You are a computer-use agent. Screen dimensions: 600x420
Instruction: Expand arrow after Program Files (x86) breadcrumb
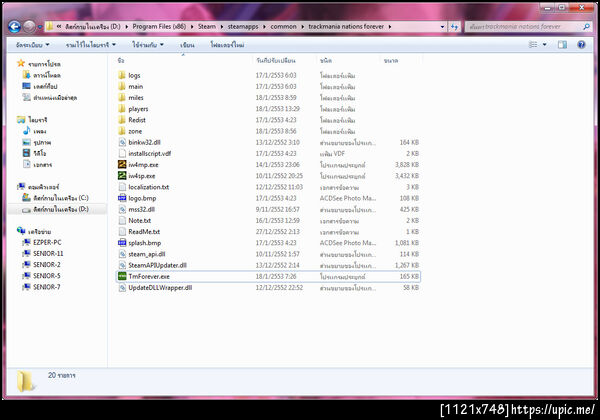[x=192, y=27]
